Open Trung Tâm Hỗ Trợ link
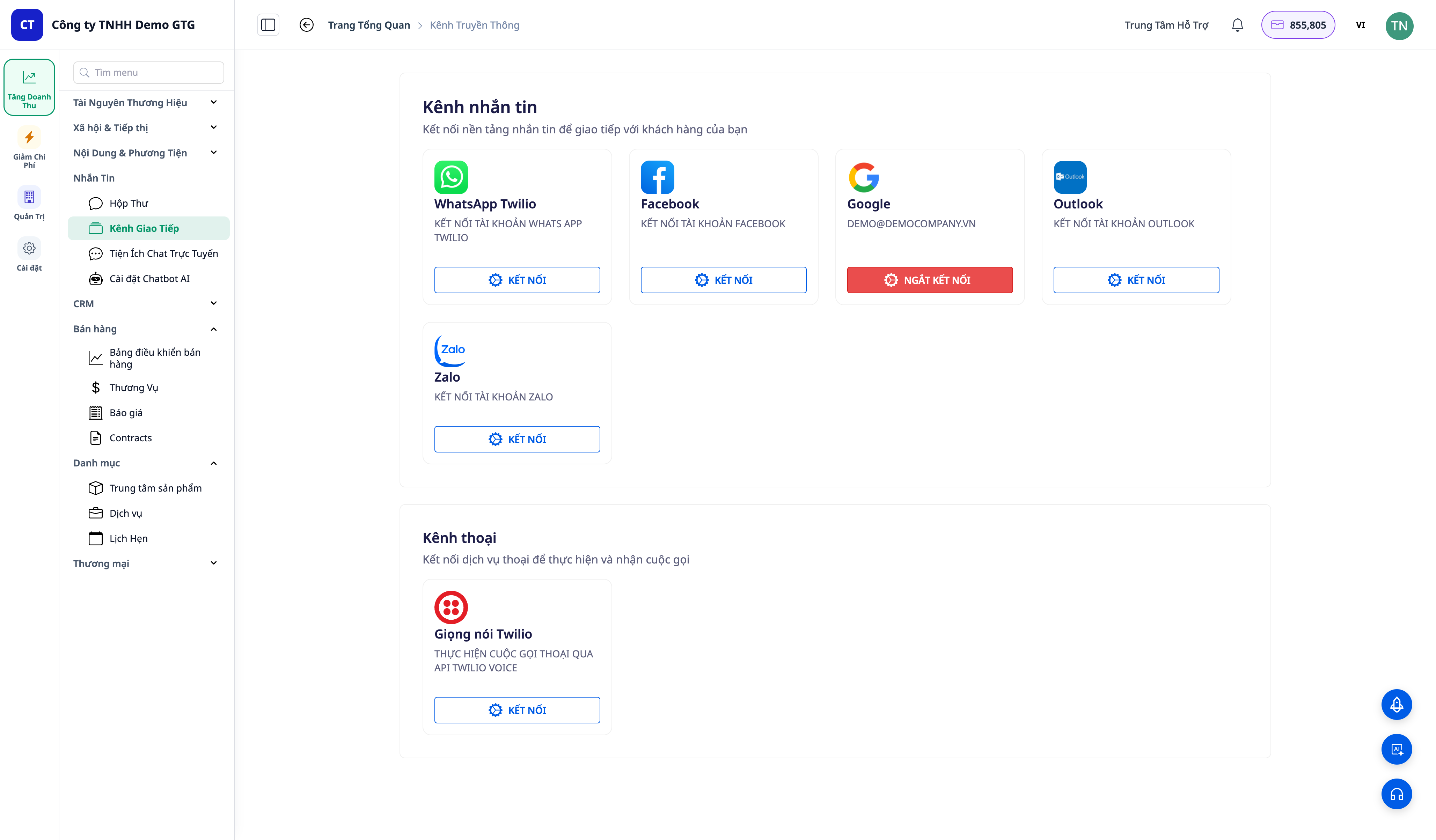This screenshot has width=1436, height=840. point(1166,25)
